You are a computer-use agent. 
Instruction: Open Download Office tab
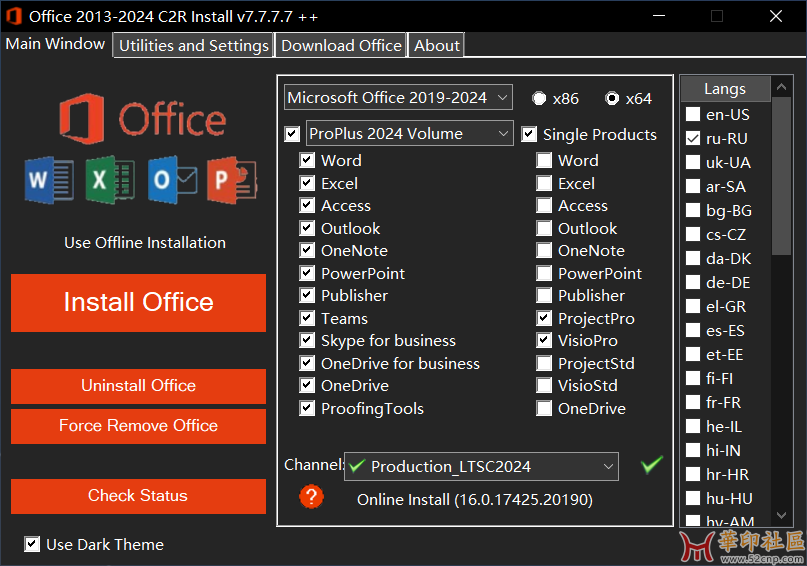341,45
